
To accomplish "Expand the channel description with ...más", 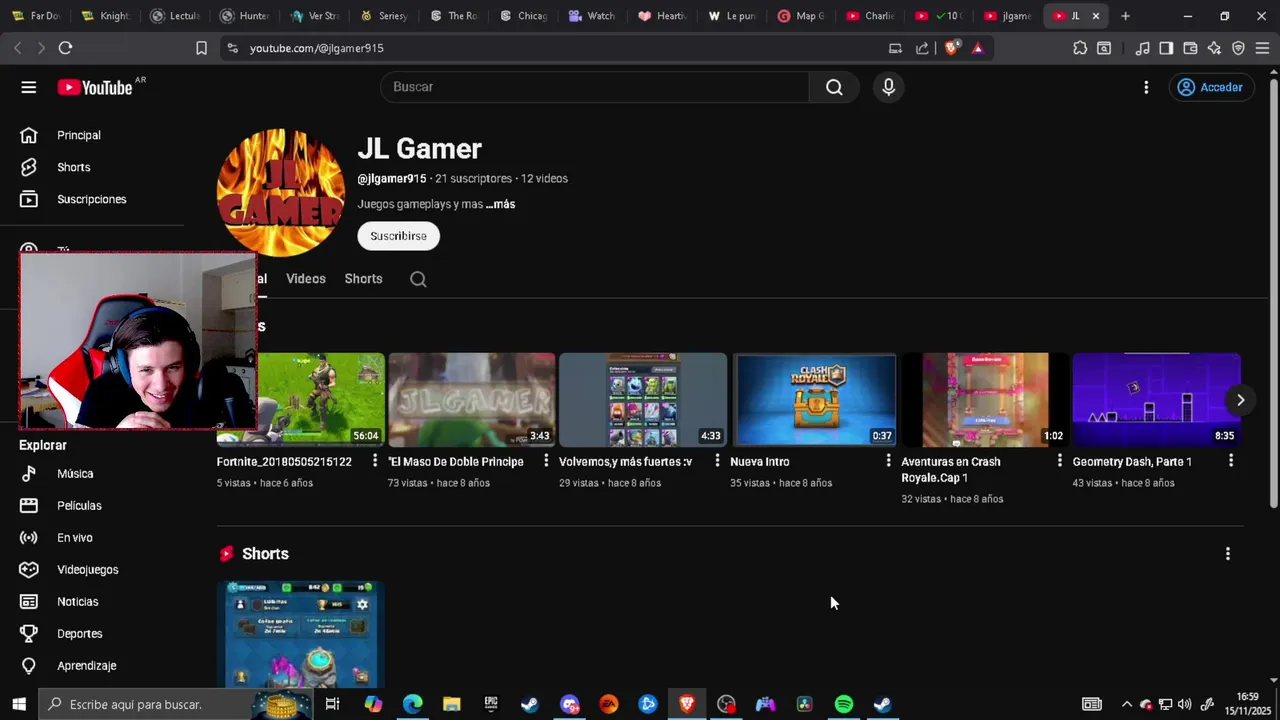I will point(500,204).
